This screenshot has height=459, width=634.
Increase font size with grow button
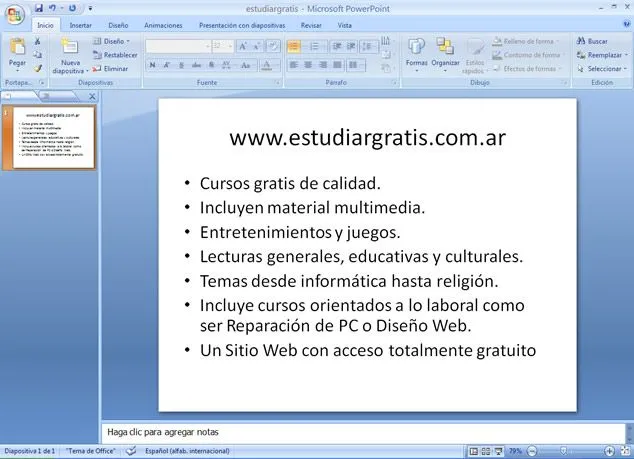coord(243,46)
